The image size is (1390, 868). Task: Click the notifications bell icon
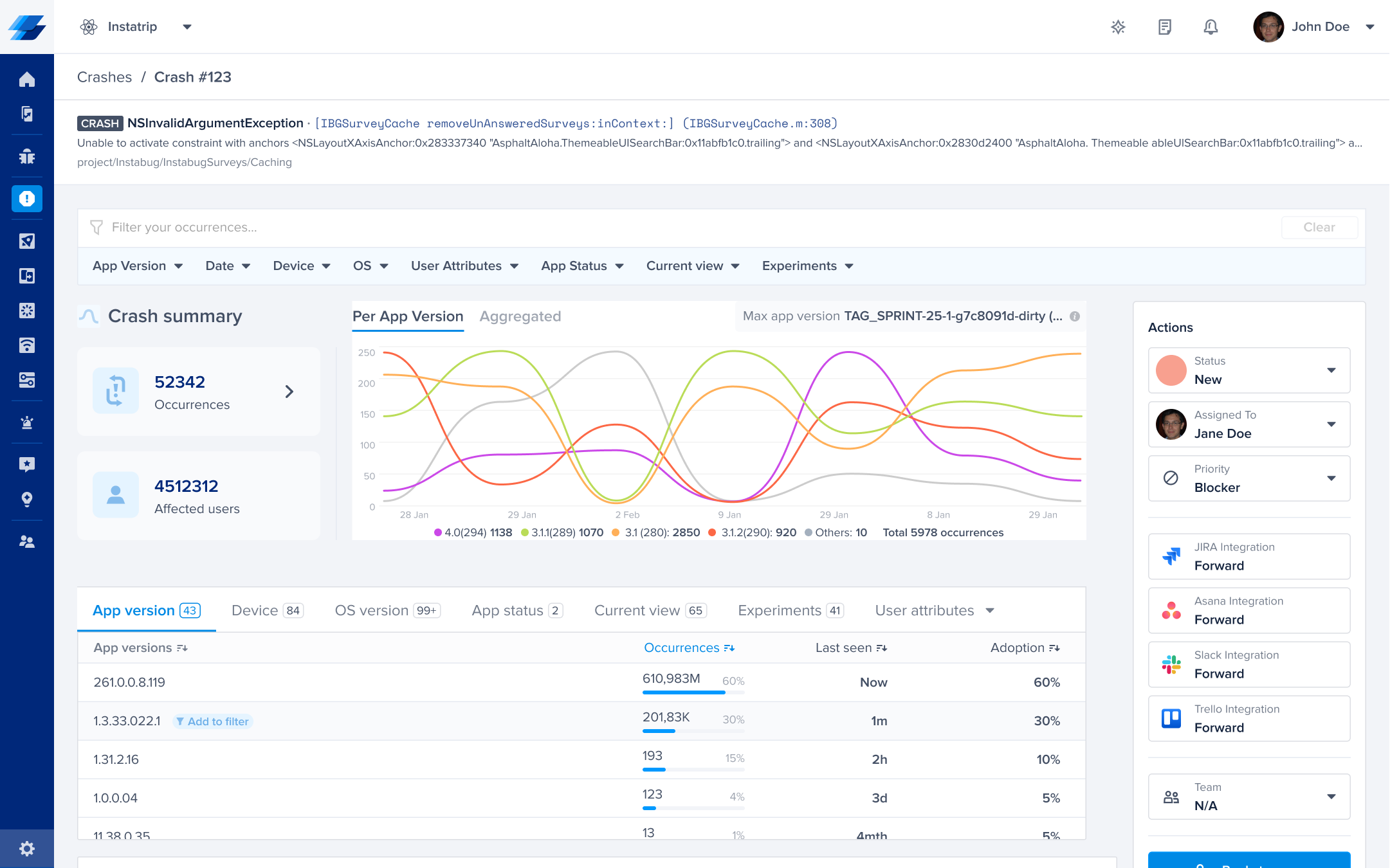coord(1211,26)
